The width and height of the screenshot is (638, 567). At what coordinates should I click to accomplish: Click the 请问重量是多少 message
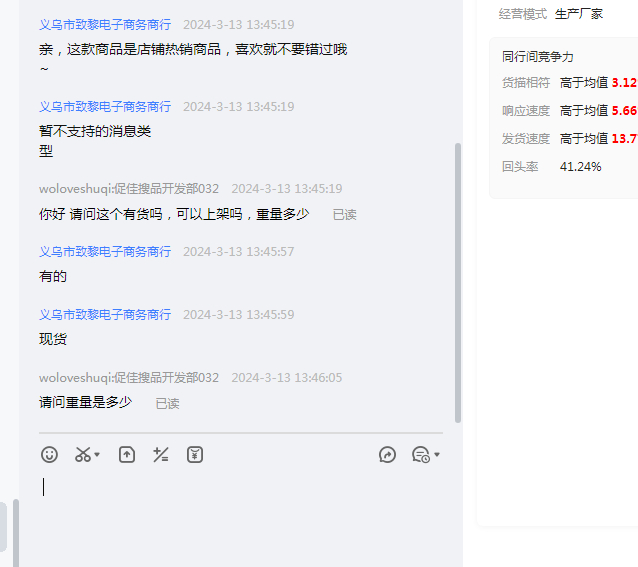[x=85, y=402]
